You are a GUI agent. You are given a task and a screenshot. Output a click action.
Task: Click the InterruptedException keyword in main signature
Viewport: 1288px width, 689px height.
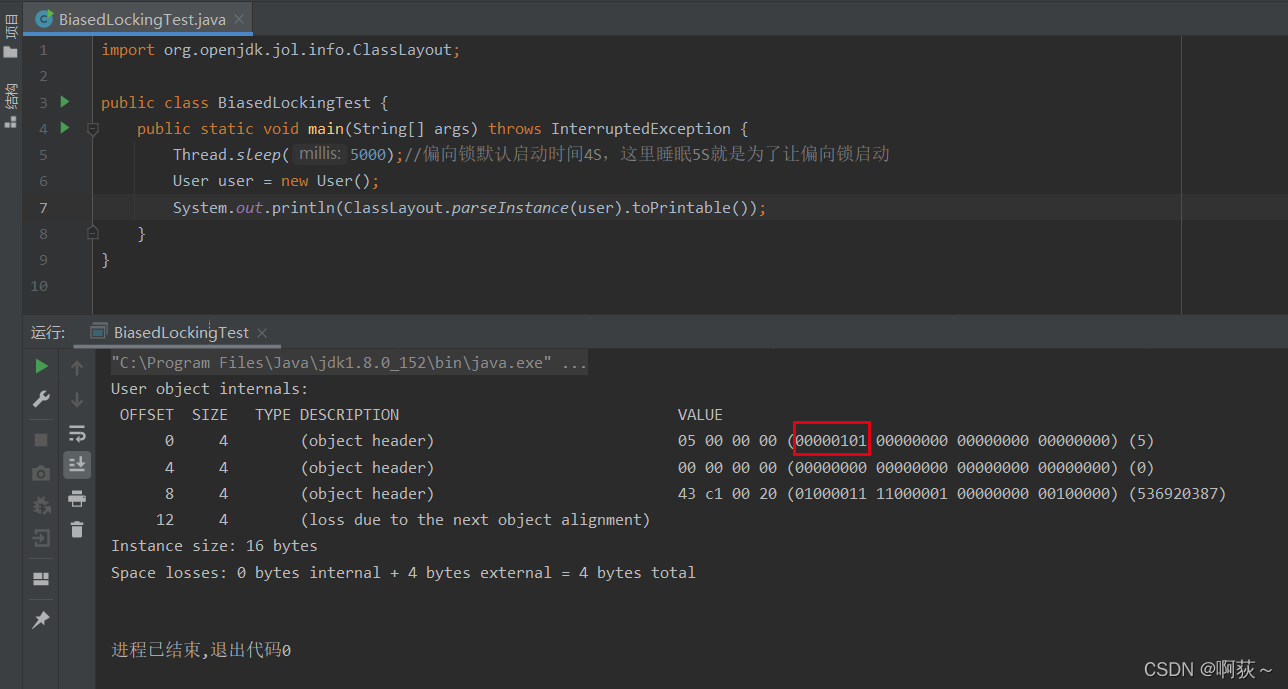[641, 128]
